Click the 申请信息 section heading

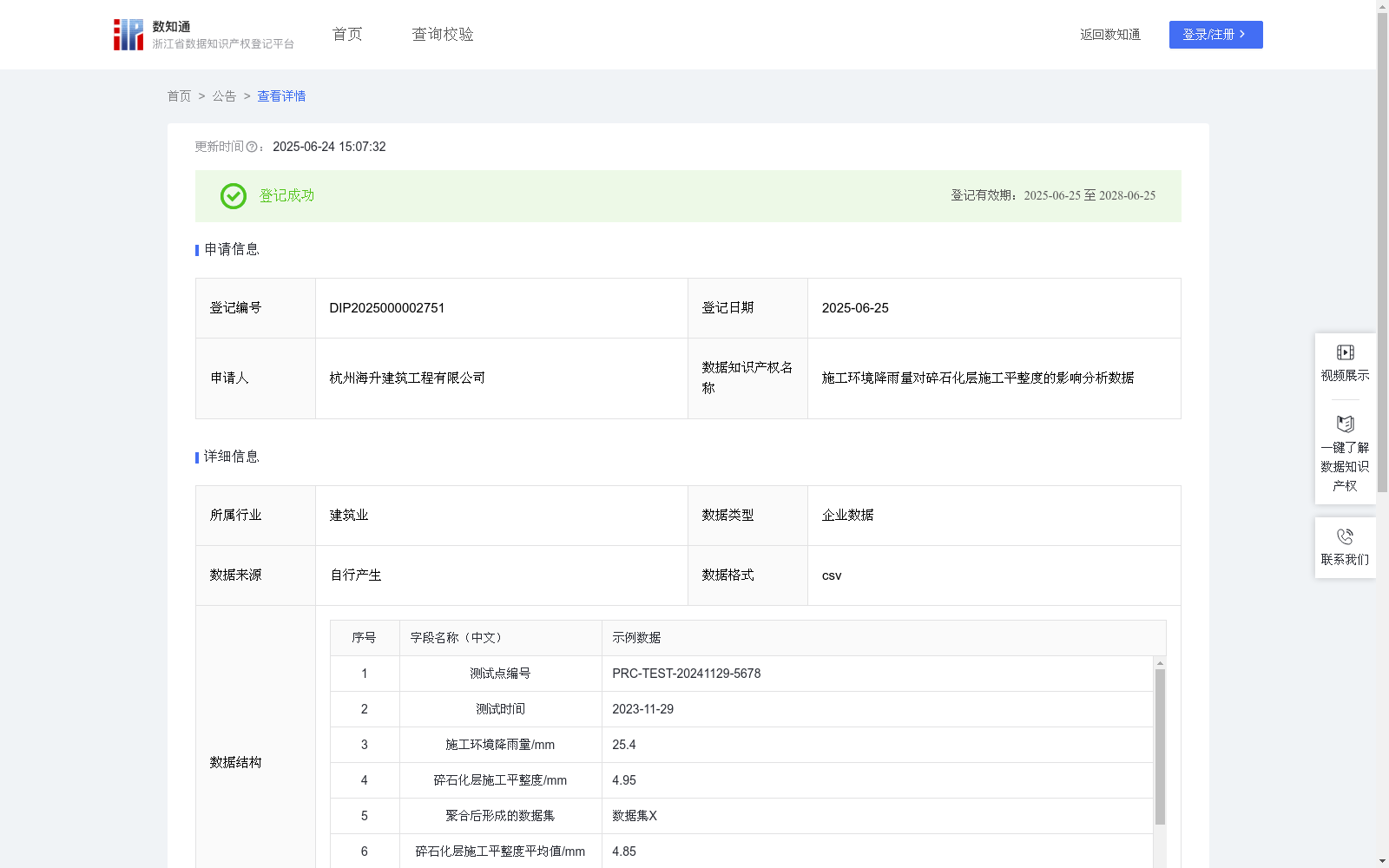[x=231, y=250]
